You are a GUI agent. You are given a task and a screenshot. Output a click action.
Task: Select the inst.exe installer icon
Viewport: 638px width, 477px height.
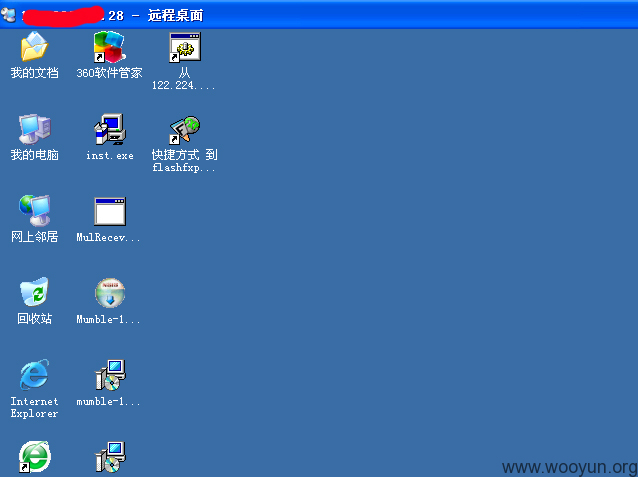click(x=110, y=129)
